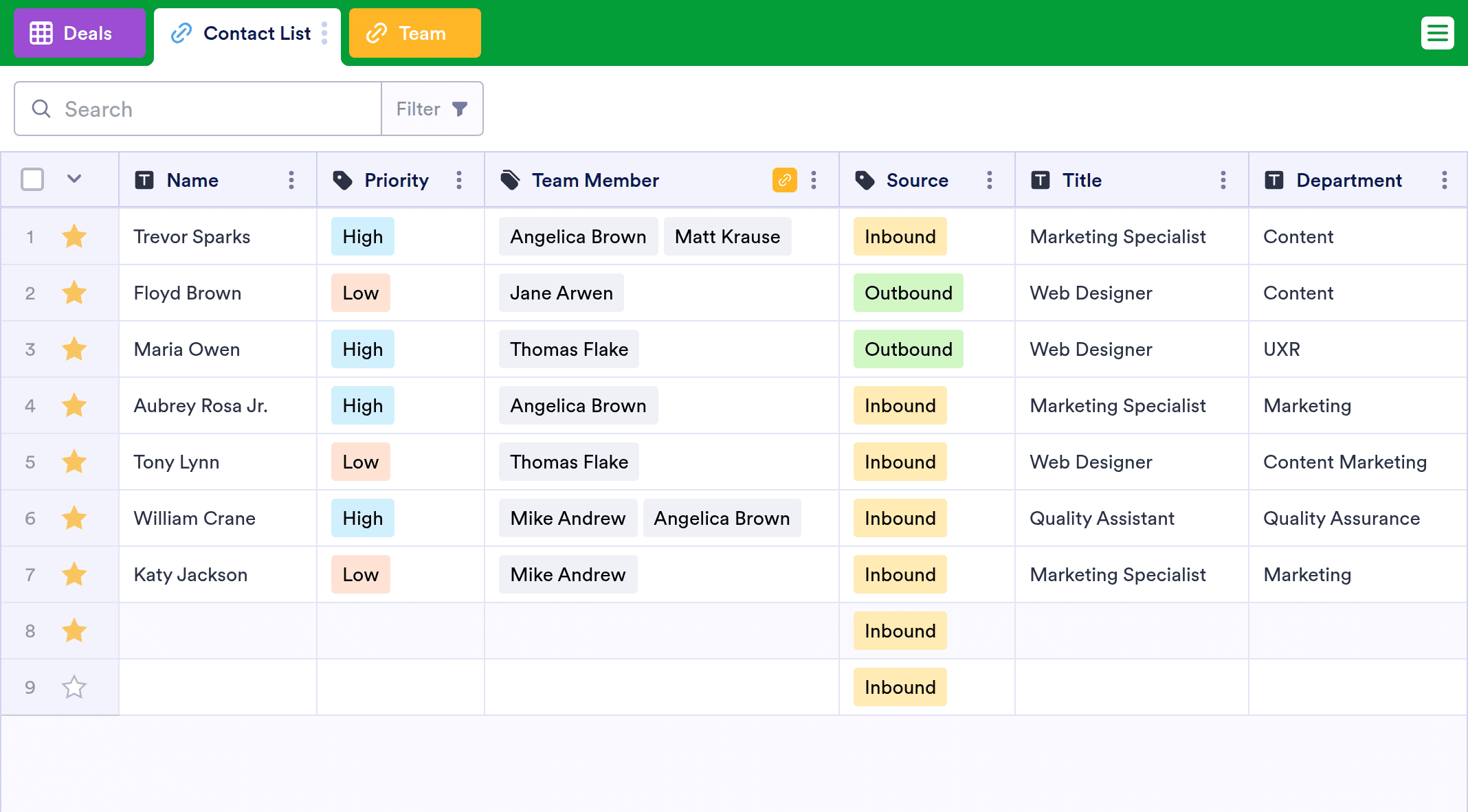Toggle the select-all rows checkbox

click(x=32, y=179)
